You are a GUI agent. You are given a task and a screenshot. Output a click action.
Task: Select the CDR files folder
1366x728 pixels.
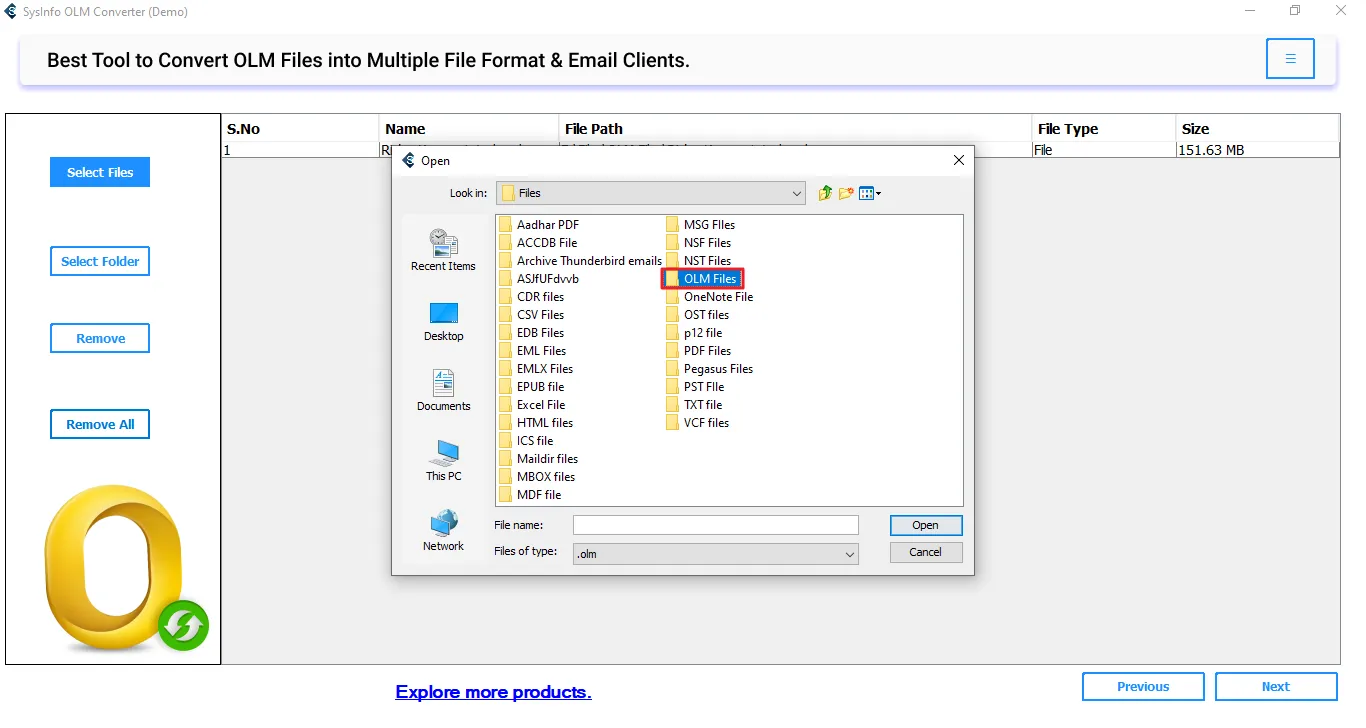coord(532,297)
